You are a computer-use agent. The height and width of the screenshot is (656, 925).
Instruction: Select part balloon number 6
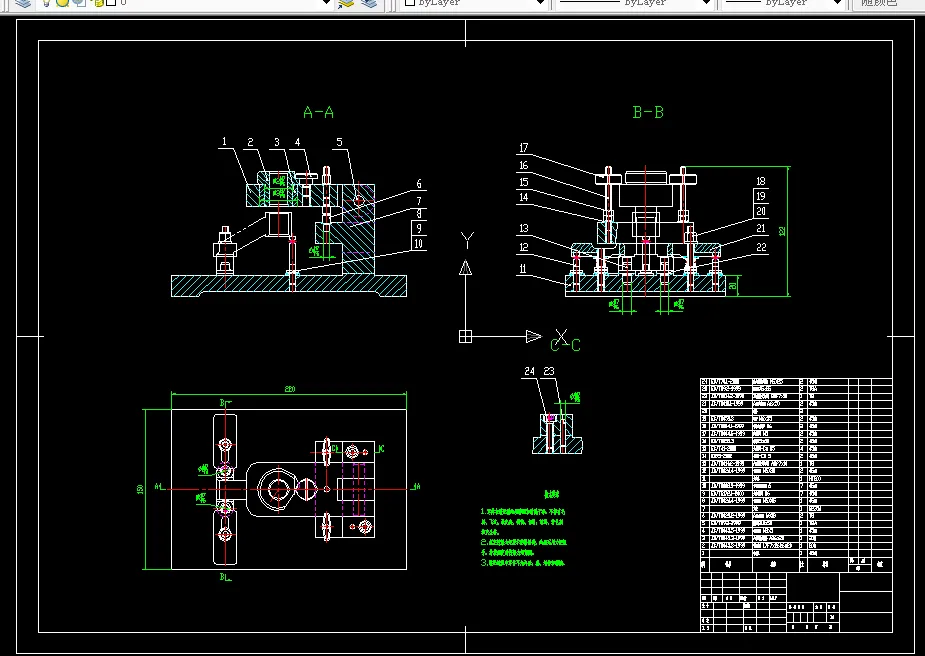pyautogui.click(x=419, y=184)
